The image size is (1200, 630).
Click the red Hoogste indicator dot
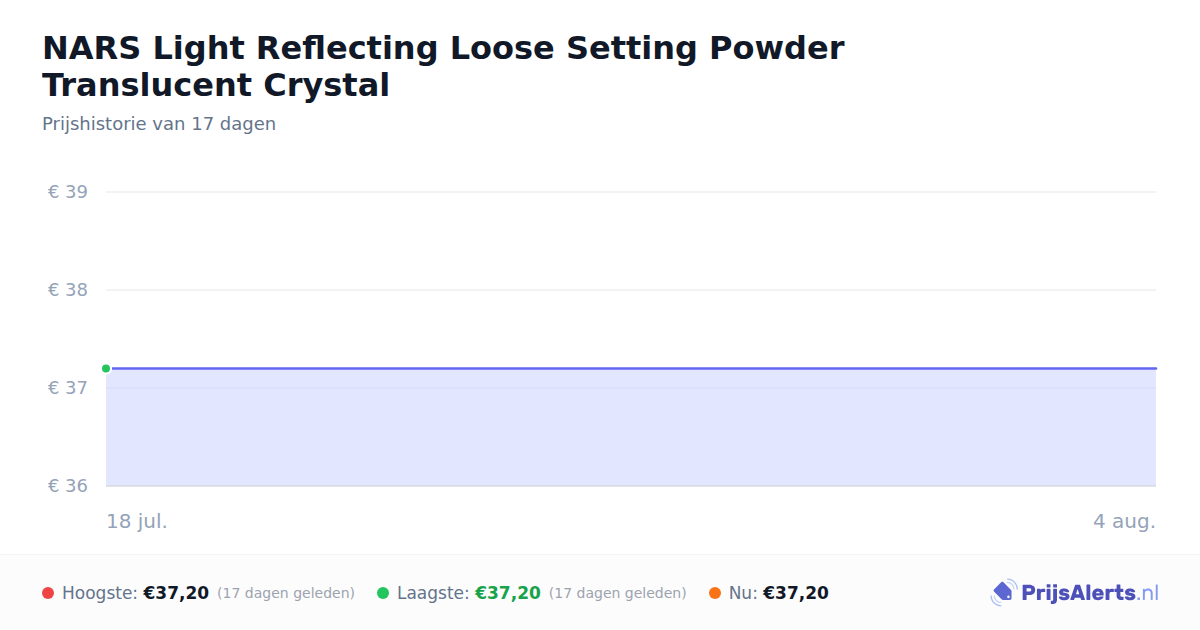(x=48, y=593)
